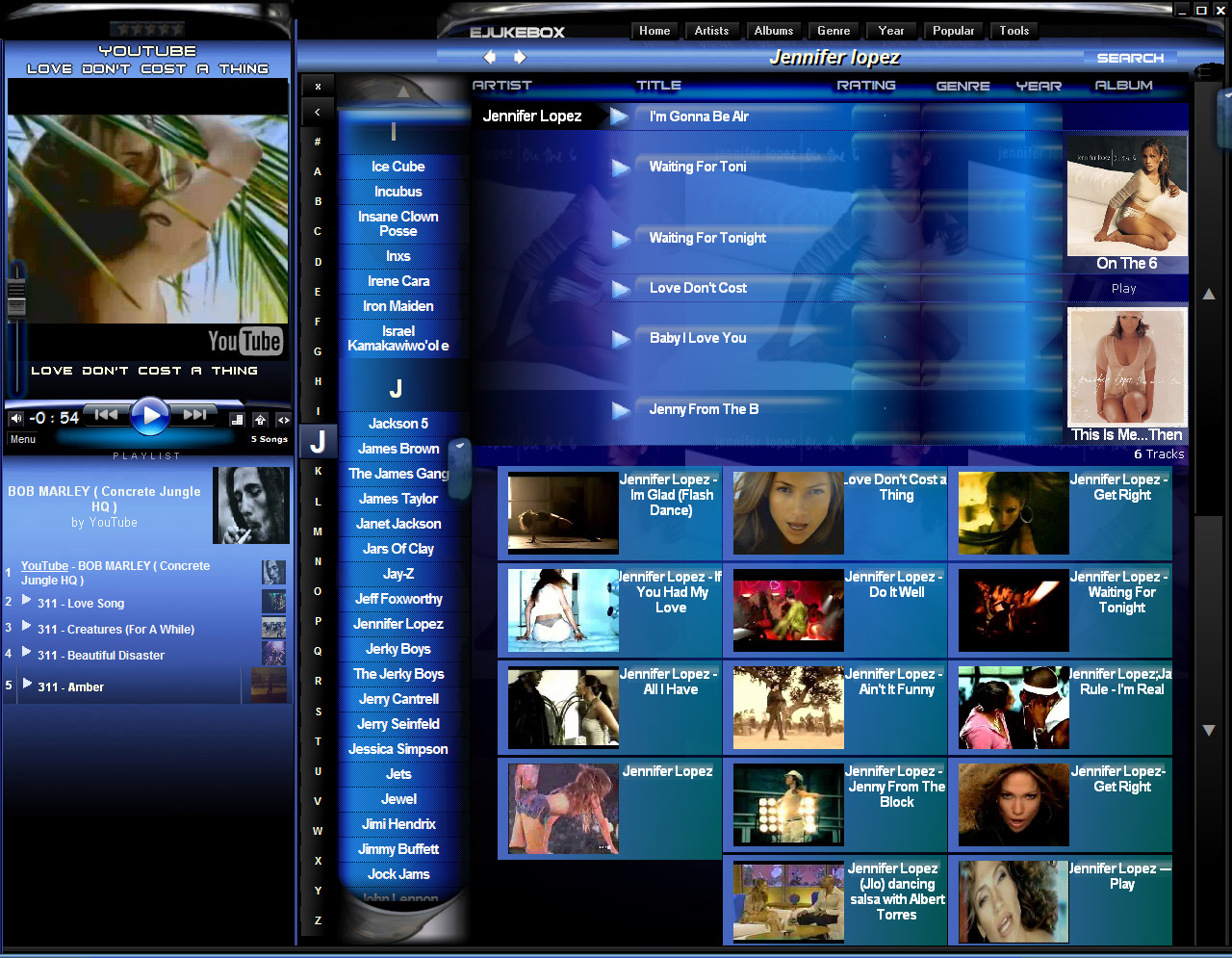Open the dancing salsa with Albert Torres video
This screenshot has width=1232, height=958.
click(788, 902)
